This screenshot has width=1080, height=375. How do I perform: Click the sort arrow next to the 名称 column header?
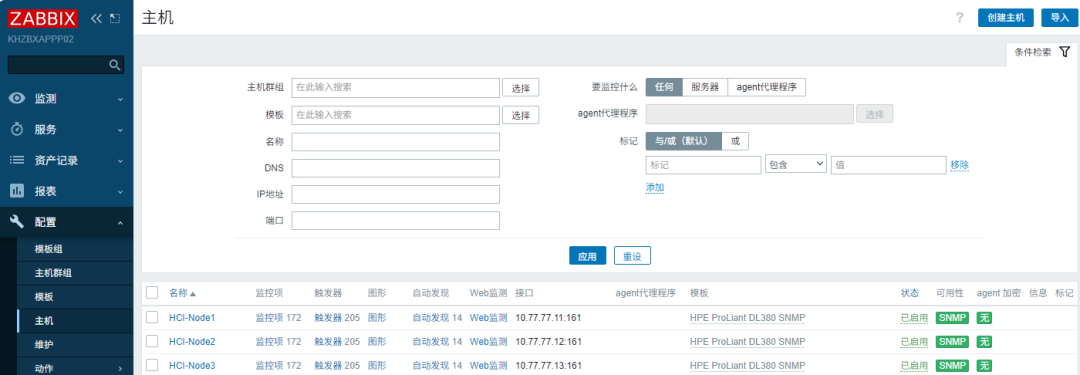[193, 294]
